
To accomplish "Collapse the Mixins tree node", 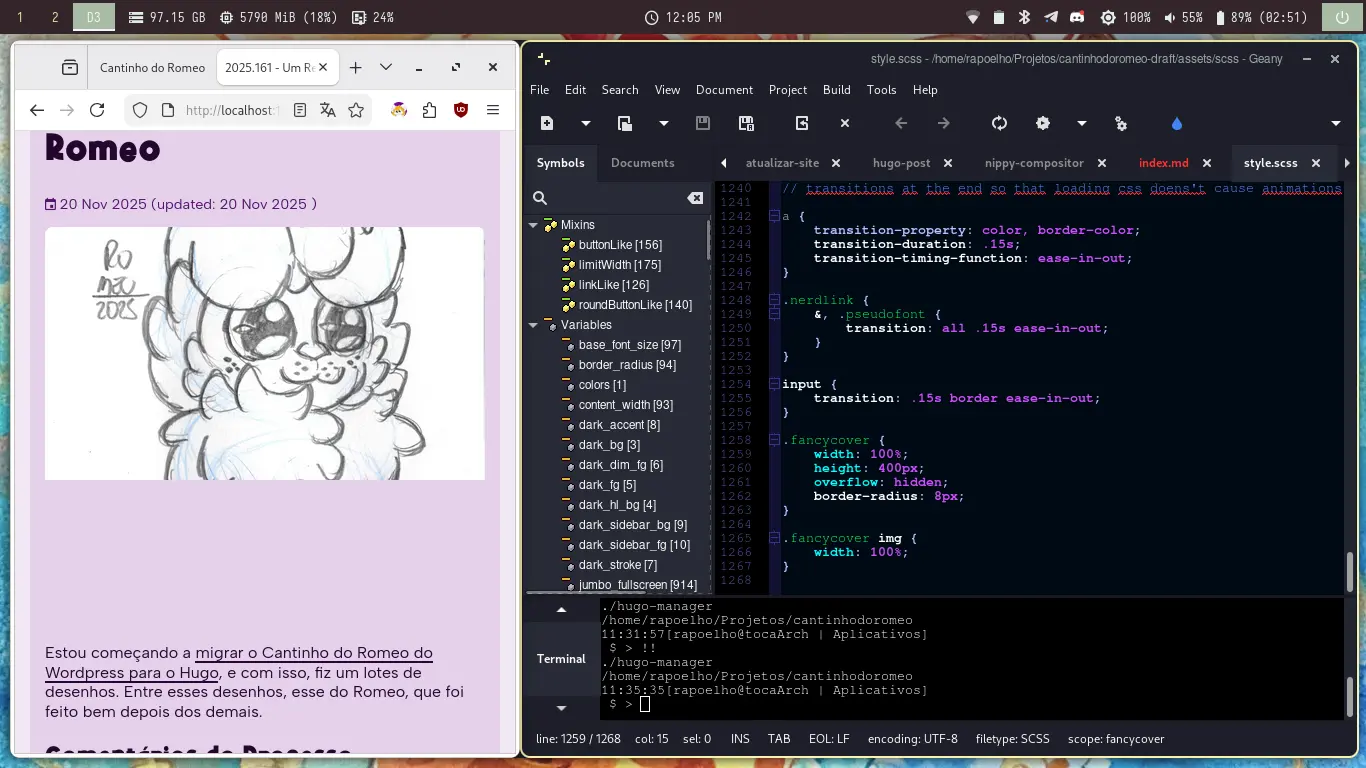I will [534, 225].
